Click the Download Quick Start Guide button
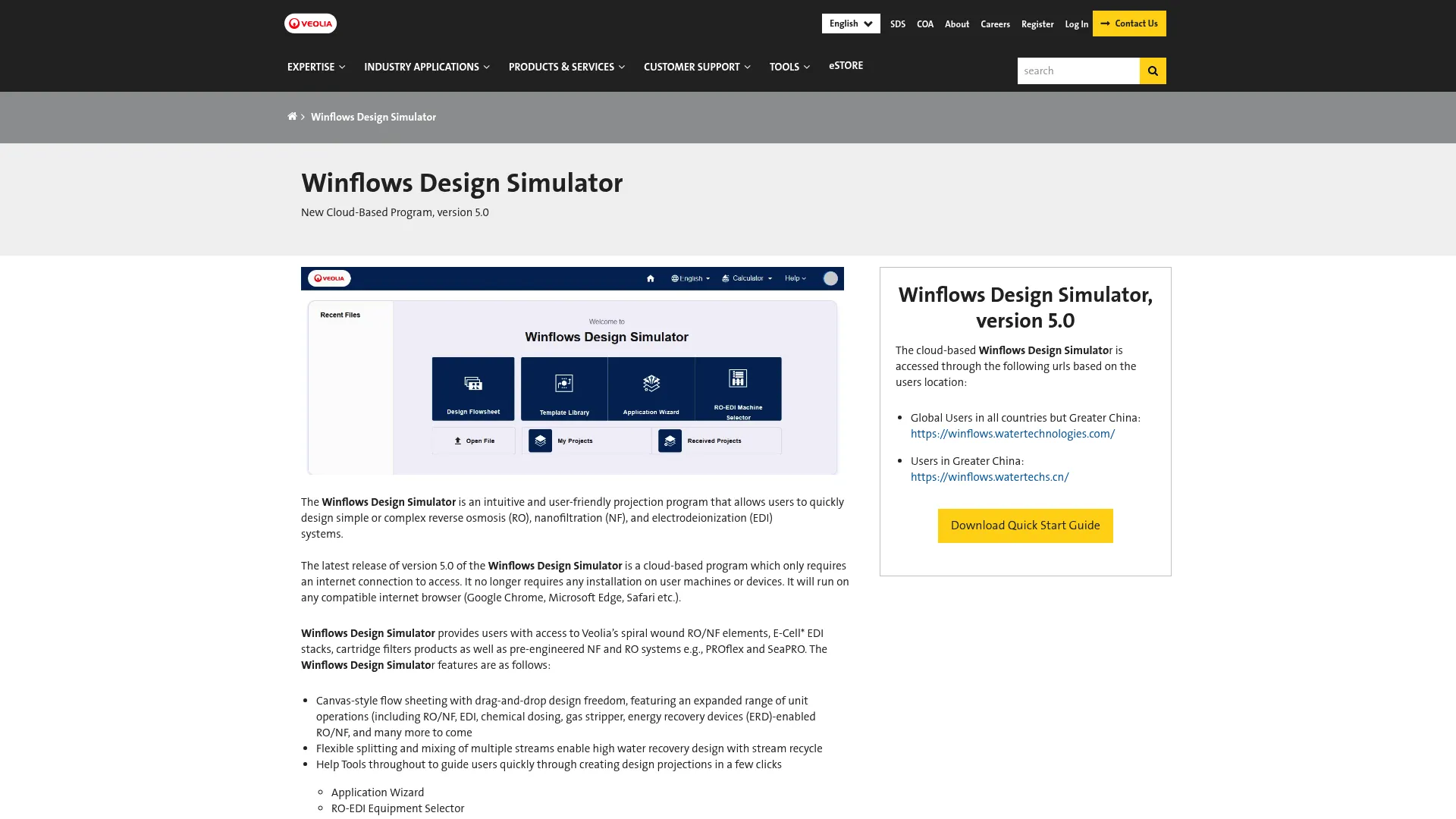Image resolution: width=1456 pixels, height=819 pixels. tap(1025, 526)
